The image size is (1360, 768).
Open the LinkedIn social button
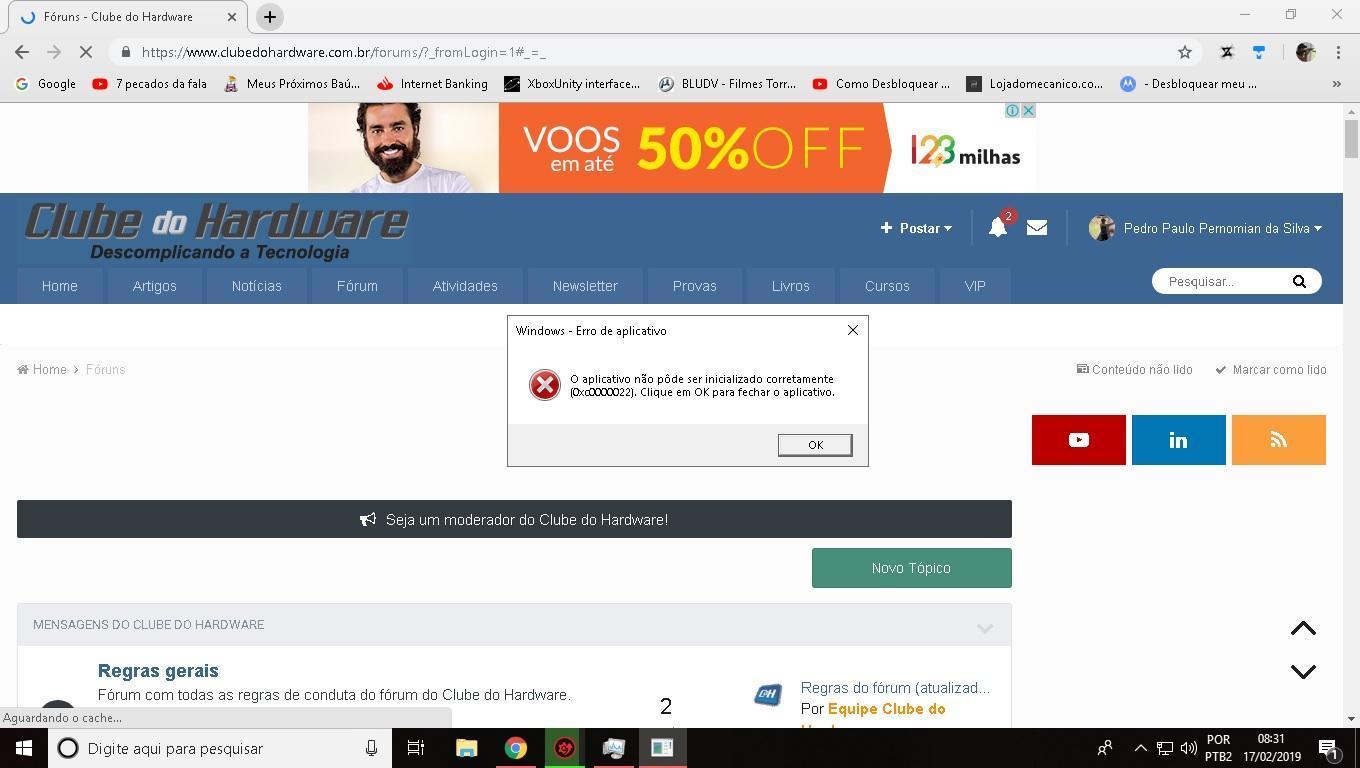click(x=1179, y=440)
